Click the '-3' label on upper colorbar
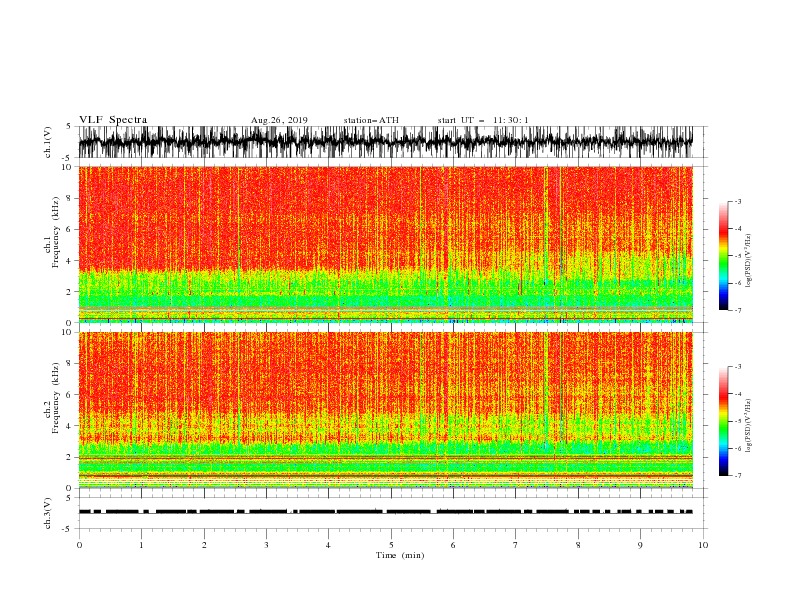Image resolution: width=792 pixels, height=612 pixels. 738,201
